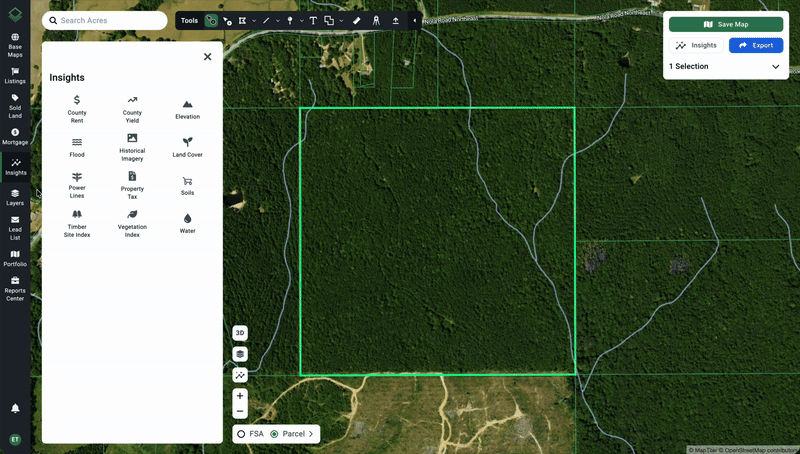Viewport: 800px width, 454px height.
Task: Collapse the Tools bar arrow
Action: [x=414, y=20]
